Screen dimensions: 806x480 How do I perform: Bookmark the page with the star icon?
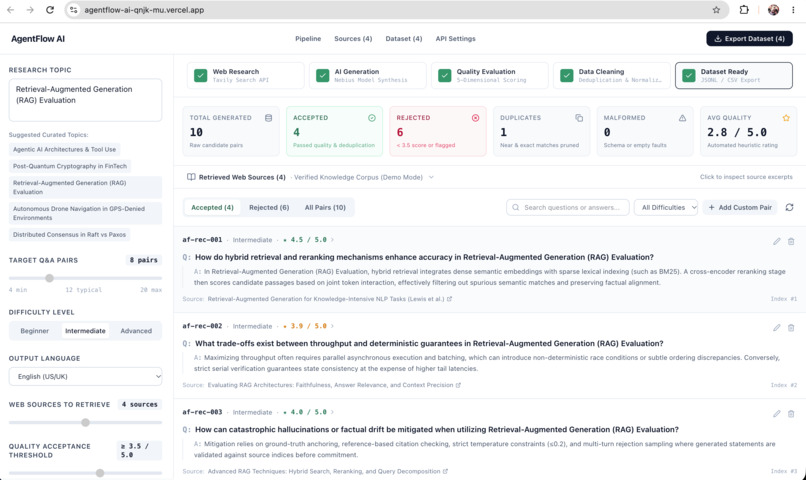point(716,10)
